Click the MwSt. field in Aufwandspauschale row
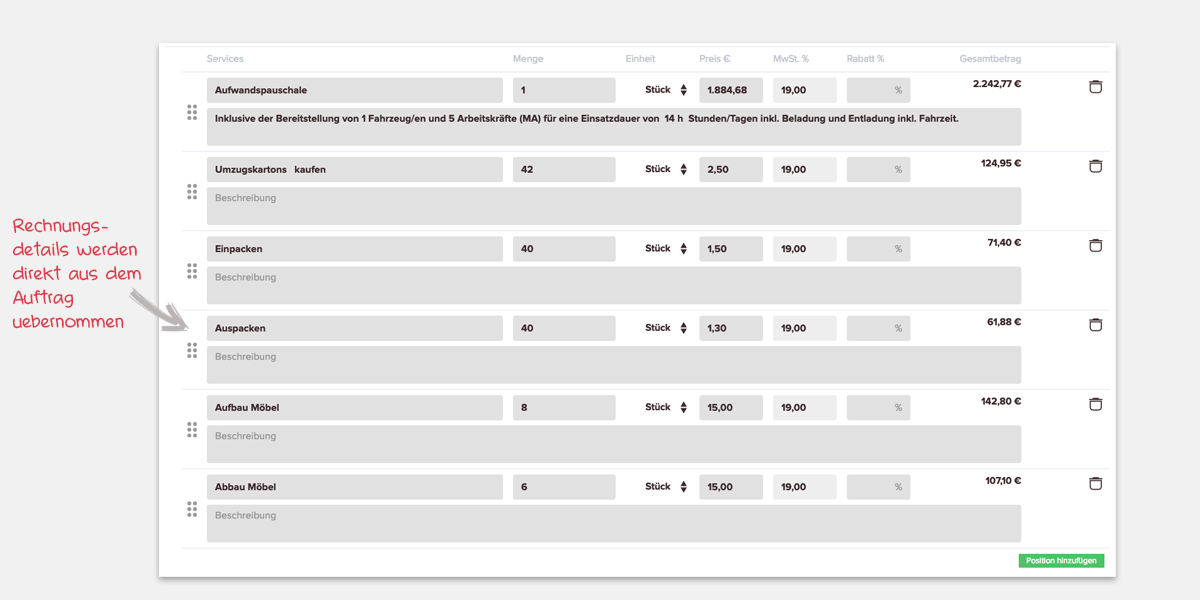Screen dimensions: 1200x600 point(805,90)
